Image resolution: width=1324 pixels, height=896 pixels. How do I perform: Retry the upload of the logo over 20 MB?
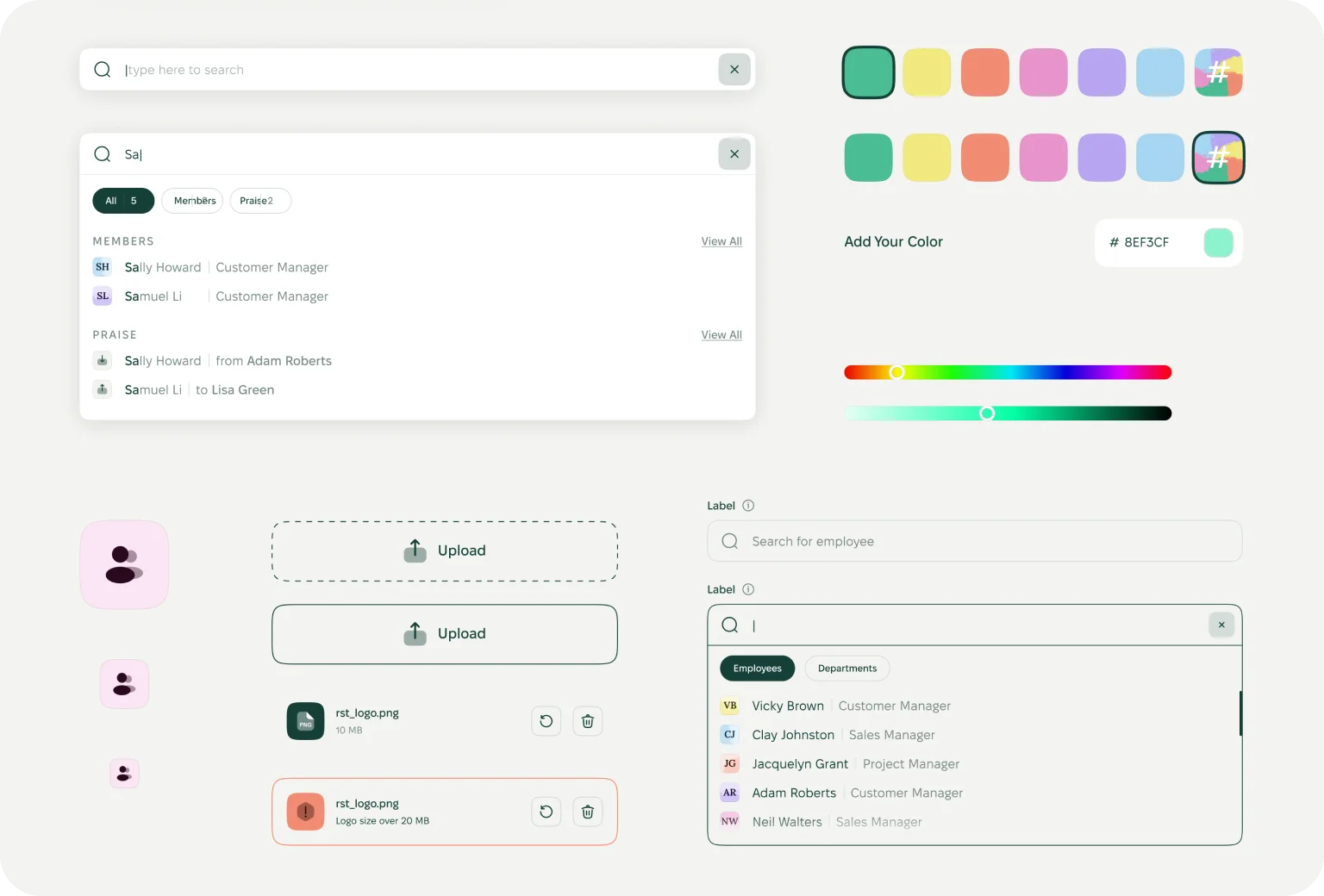click(546, 812)
